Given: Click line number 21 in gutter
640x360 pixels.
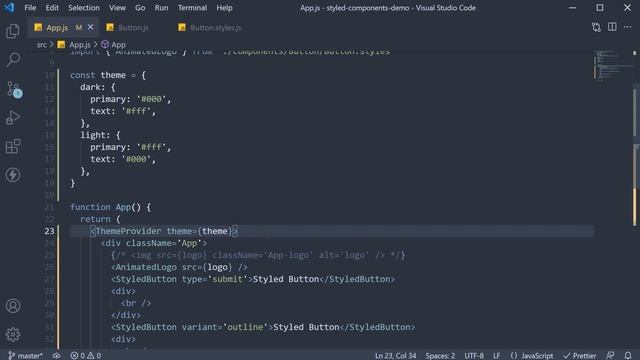Looking at the screenshot, I should 49,207.
